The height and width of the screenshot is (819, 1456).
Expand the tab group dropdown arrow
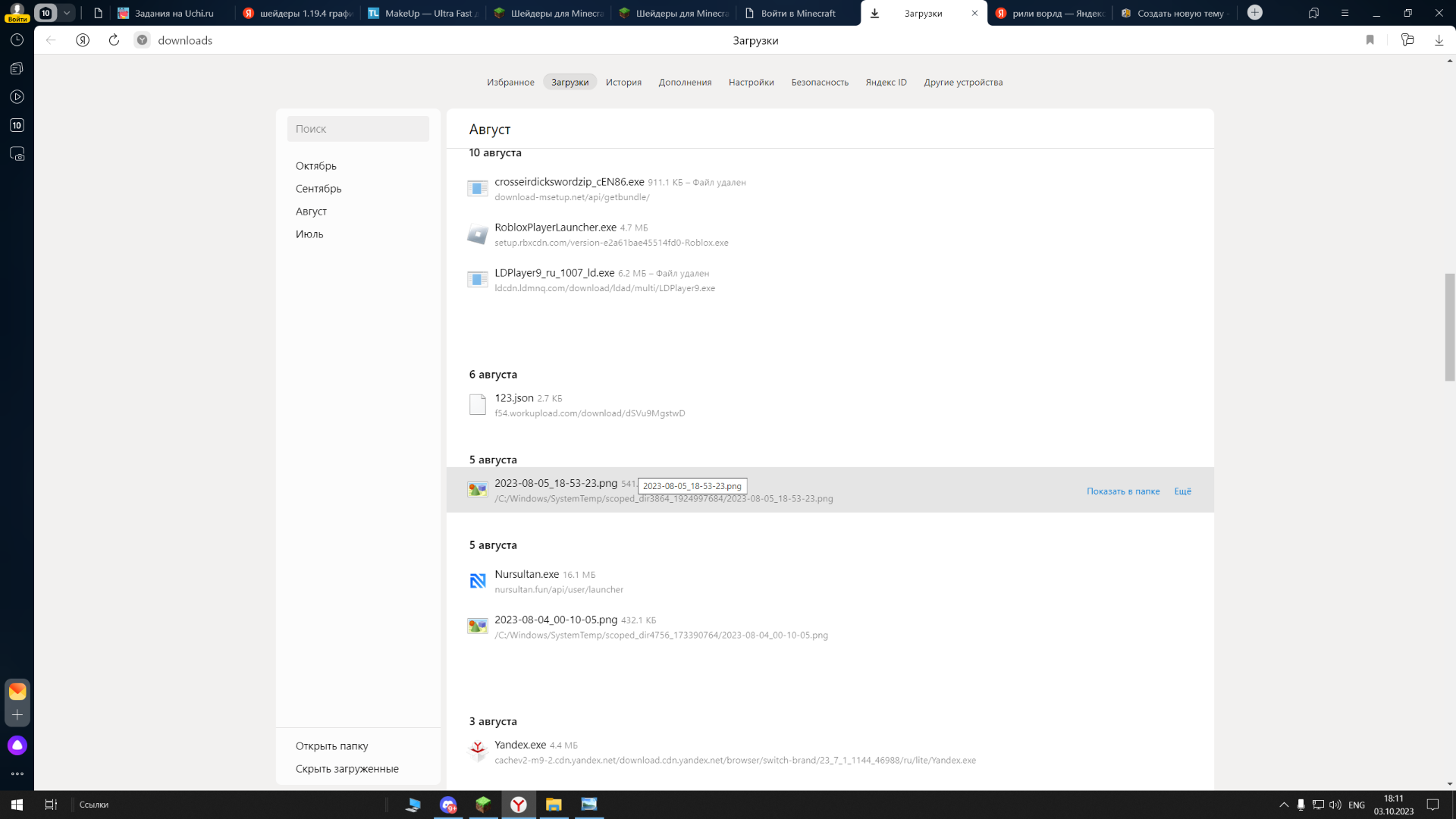coord(67,13)
